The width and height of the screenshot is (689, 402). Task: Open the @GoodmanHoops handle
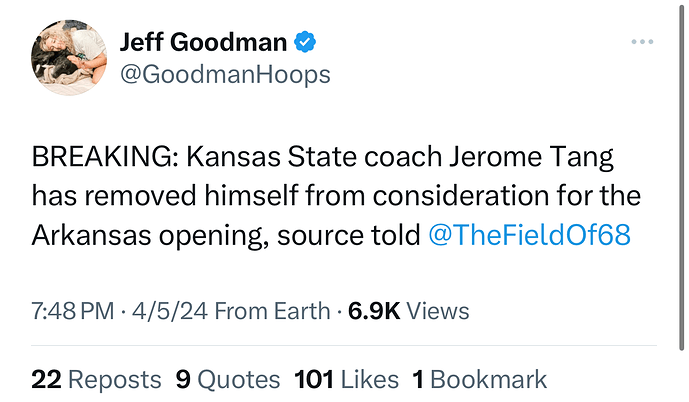(x=224, y=75)
